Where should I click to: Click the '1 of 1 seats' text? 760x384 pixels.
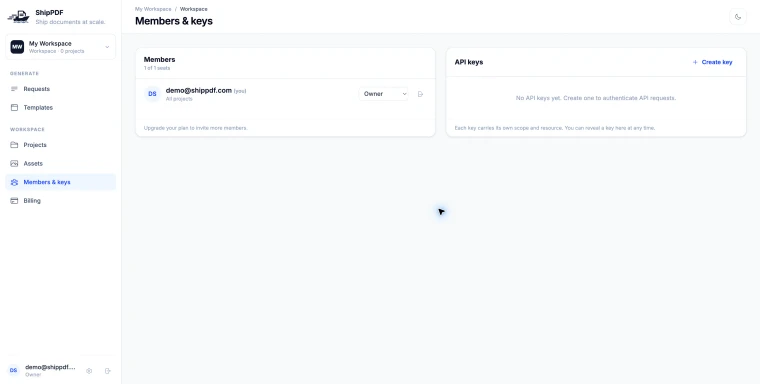157,68
